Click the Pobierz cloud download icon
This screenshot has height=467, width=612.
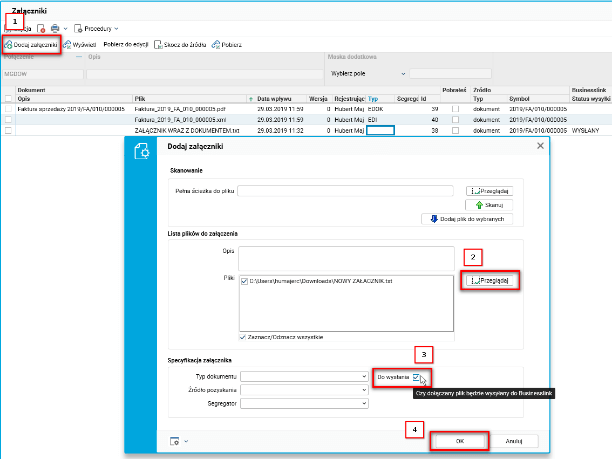click(x=216, y=45)
